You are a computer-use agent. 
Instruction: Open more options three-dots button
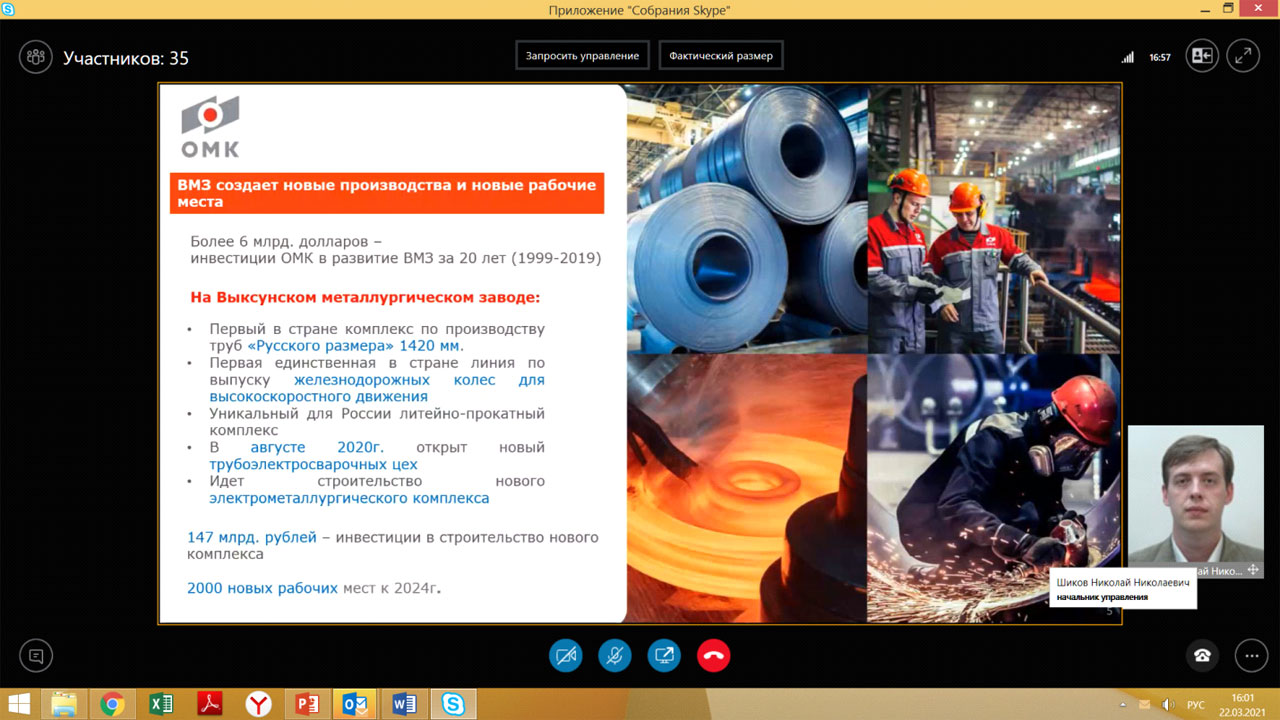click(1251, 656)
